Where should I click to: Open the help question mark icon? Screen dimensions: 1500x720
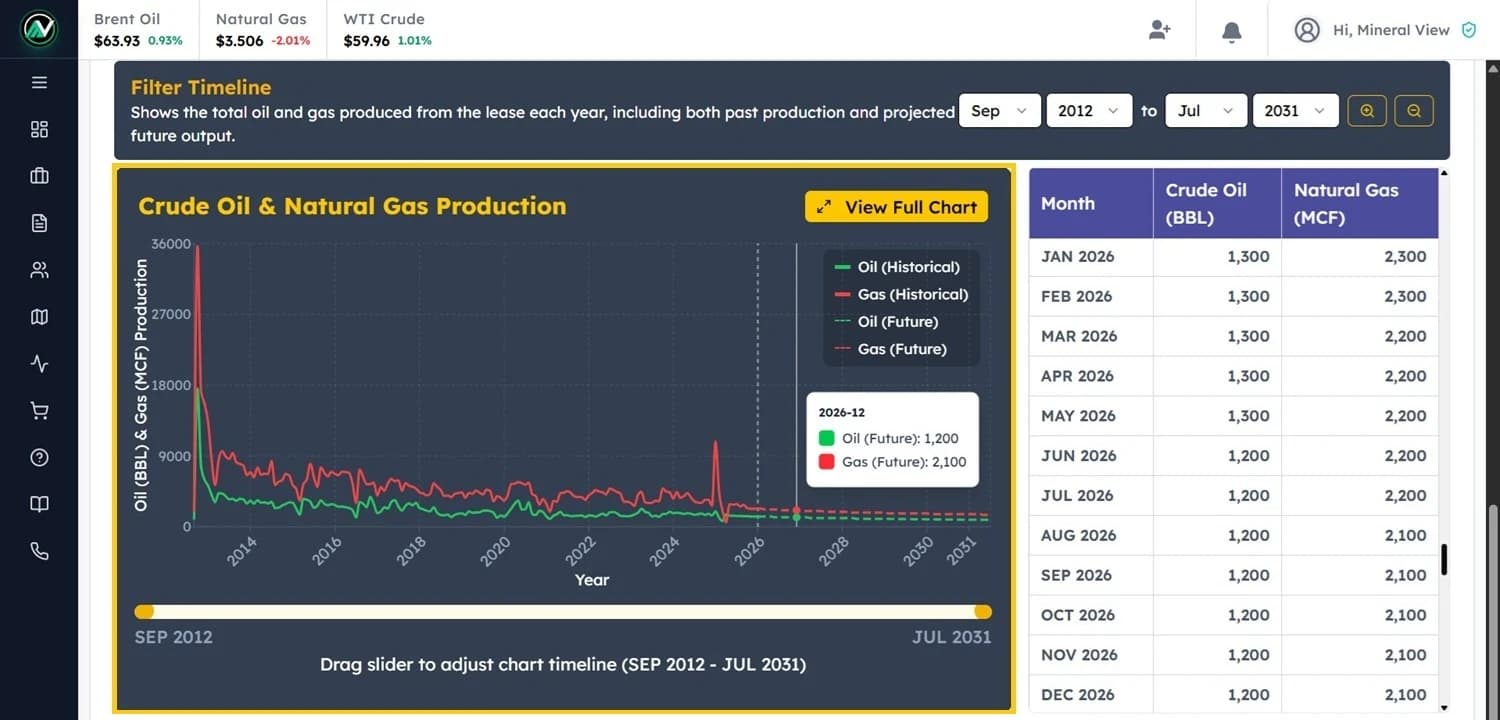[39, 458]
